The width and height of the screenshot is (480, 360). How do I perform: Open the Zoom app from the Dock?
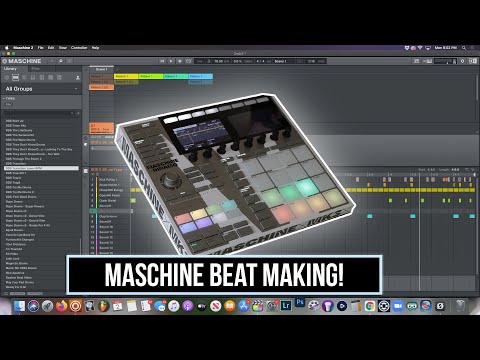(398, 306)
